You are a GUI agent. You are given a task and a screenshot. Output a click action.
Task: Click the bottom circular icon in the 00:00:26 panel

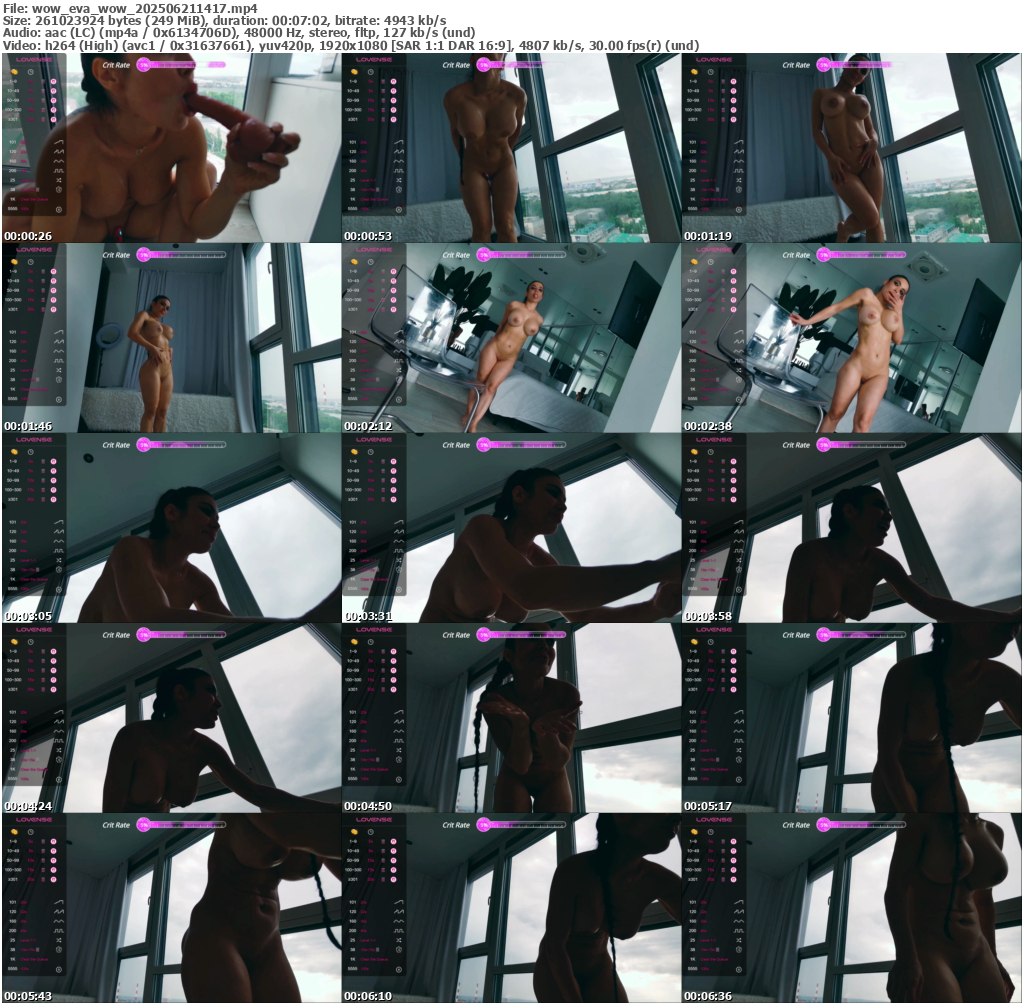click(58, 210)
